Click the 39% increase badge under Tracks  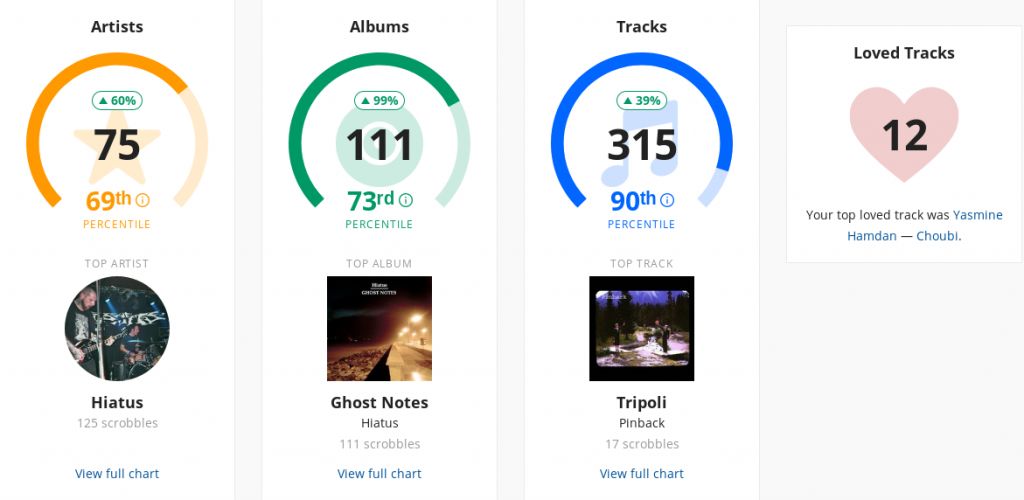641,100
